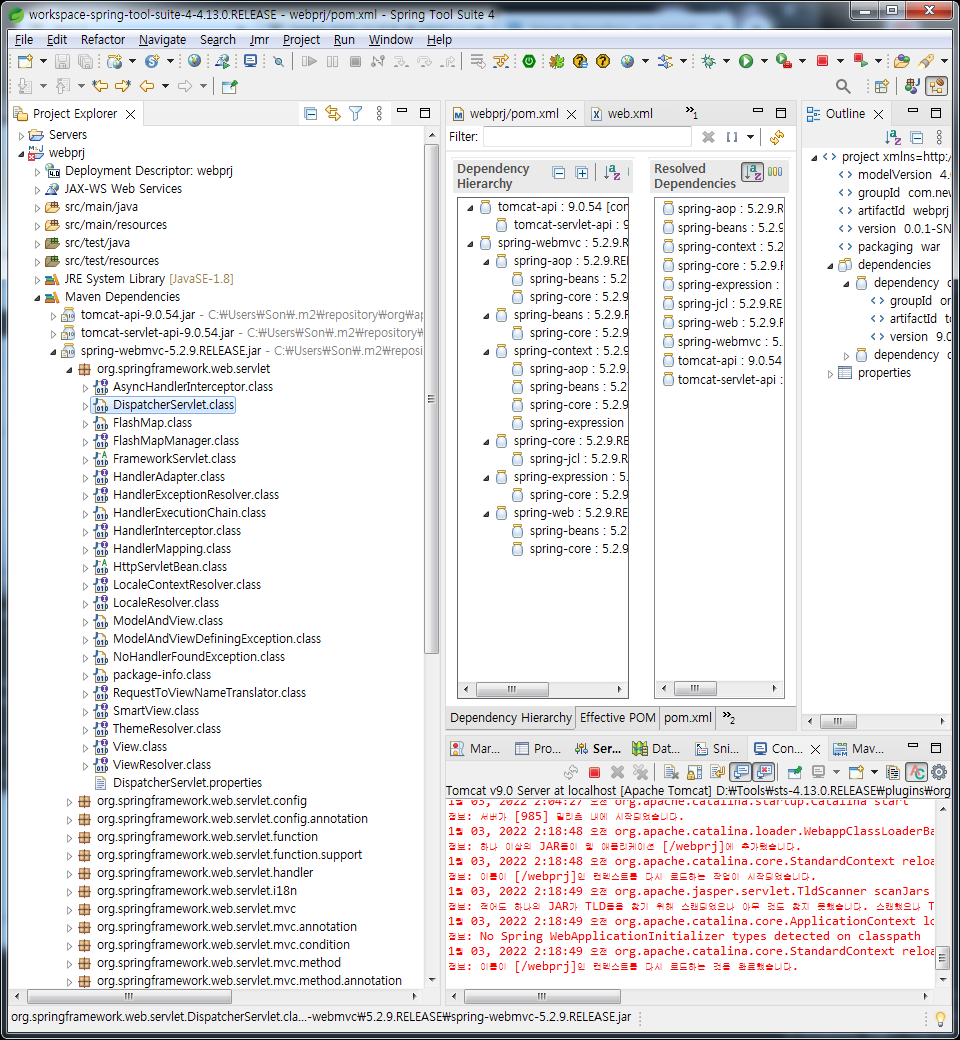Image resolution: width=960 pixels, height=1040 pixels.
Task: Click in the dependency Filter field
Action: (586, 137)
